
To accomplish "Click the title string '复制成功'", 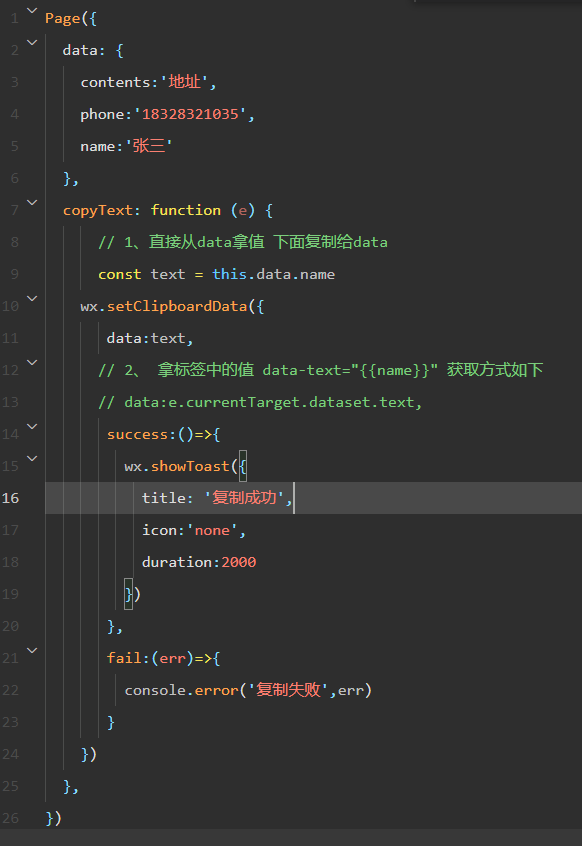I will tap(244, 497).
